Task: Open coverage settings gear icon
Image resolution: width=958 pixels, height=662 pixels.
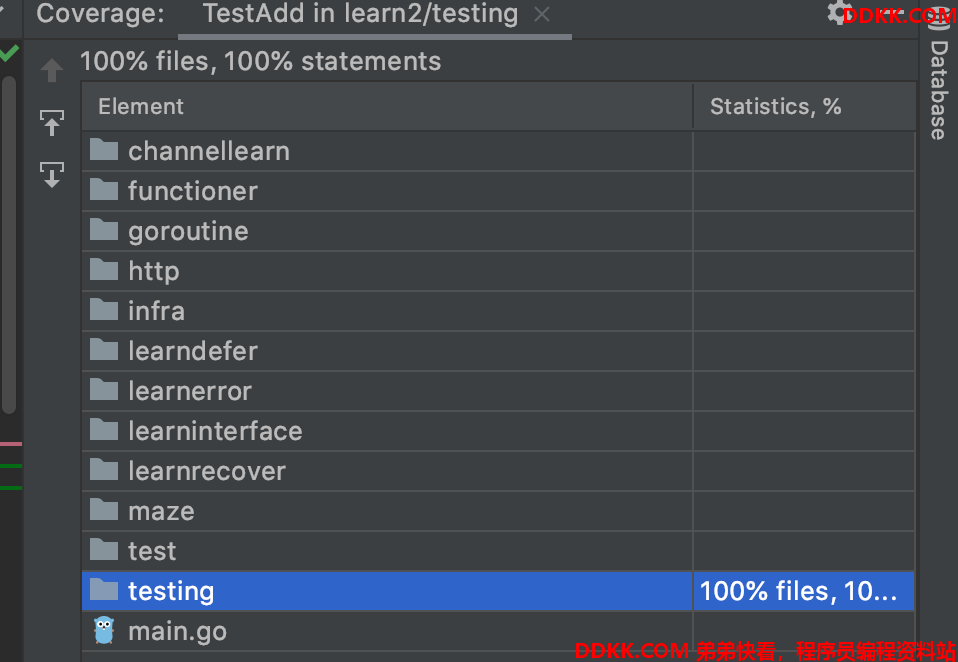Action: click(x=839, y=13)
